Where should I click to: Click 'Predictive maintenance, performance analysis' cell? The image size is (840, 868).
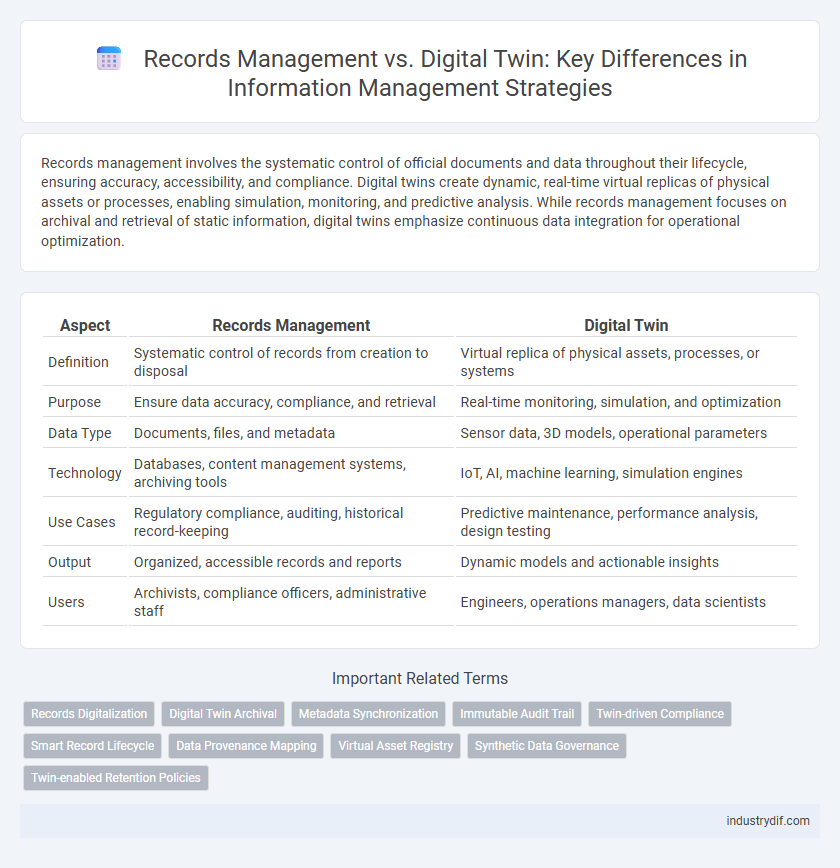click(626, 522)
